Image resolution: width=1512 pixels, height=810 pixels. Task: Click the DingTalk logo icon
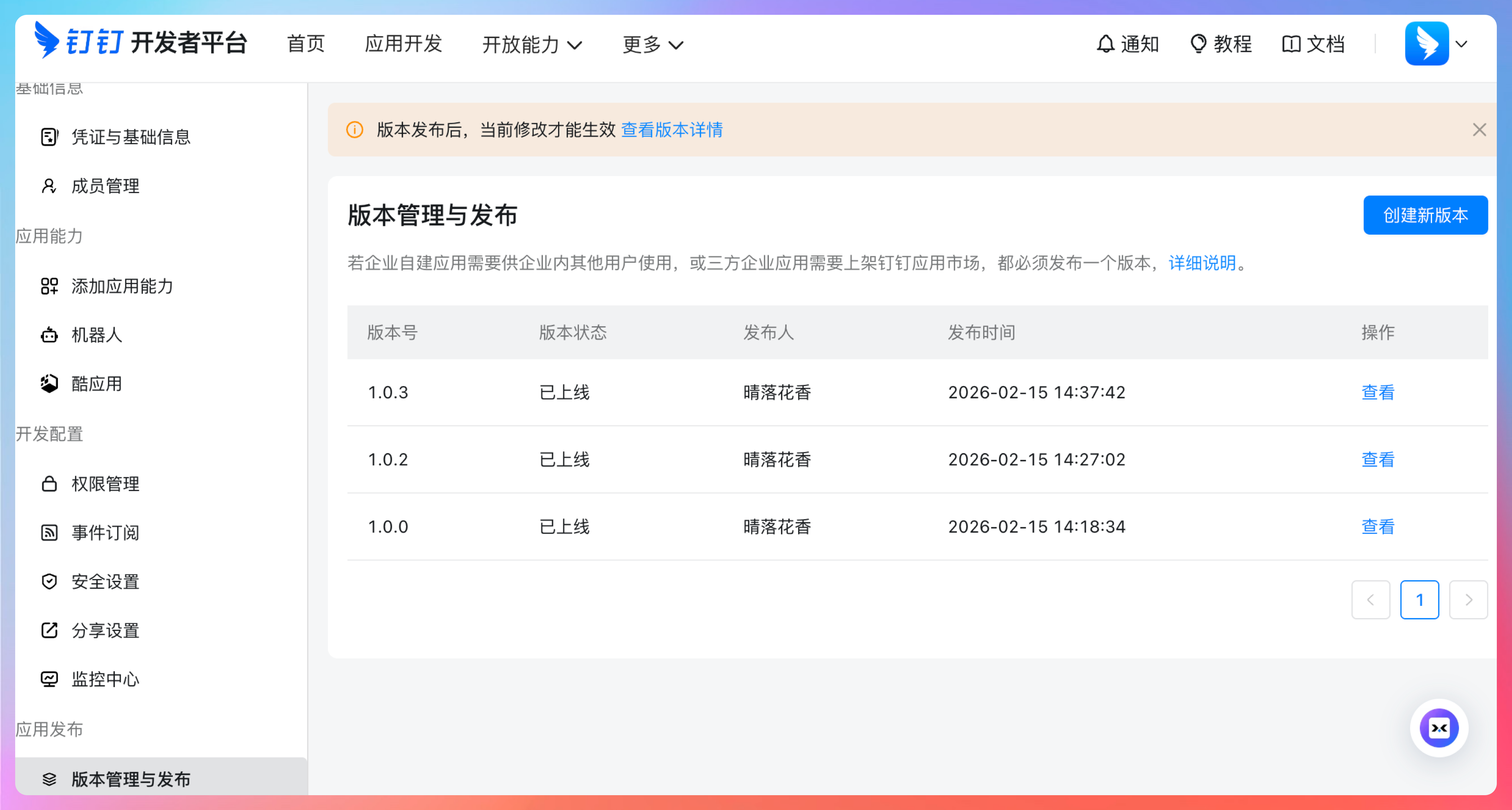pos(47,40)
